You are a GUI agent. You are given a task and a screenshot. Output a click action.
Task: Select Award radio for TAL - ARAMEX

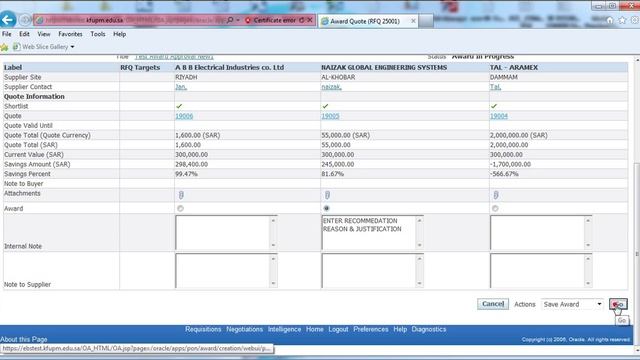pyautogui.click(x=495, y=209)
